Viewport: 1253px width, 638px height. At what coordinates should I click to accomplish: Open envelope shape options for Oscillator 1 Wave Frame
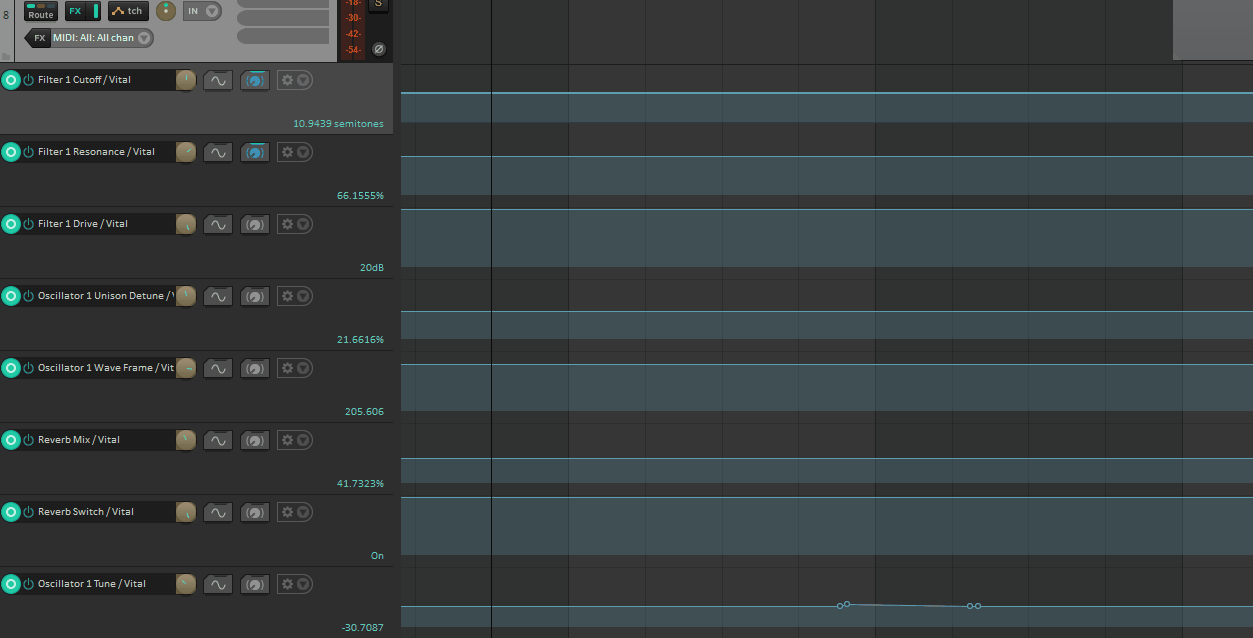pos(218,368)
